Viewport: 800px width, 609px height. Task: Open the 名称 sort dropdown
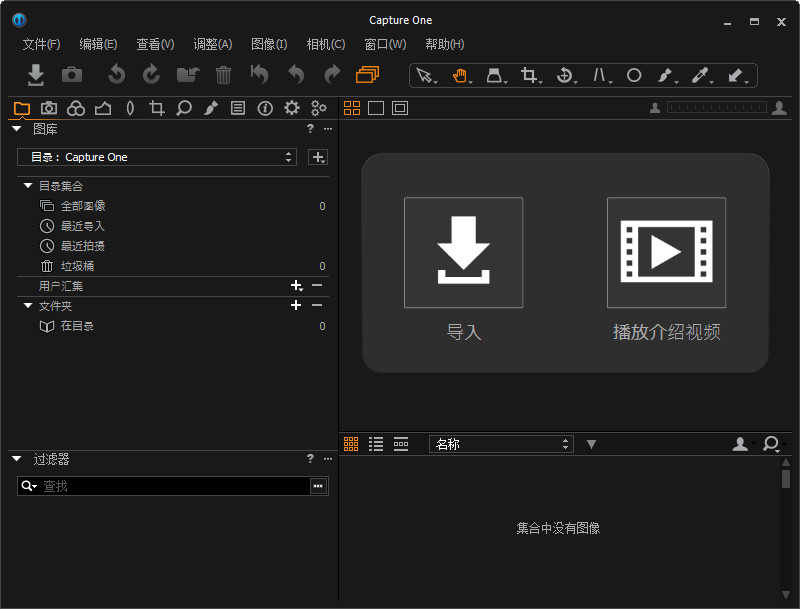(501, 444)
